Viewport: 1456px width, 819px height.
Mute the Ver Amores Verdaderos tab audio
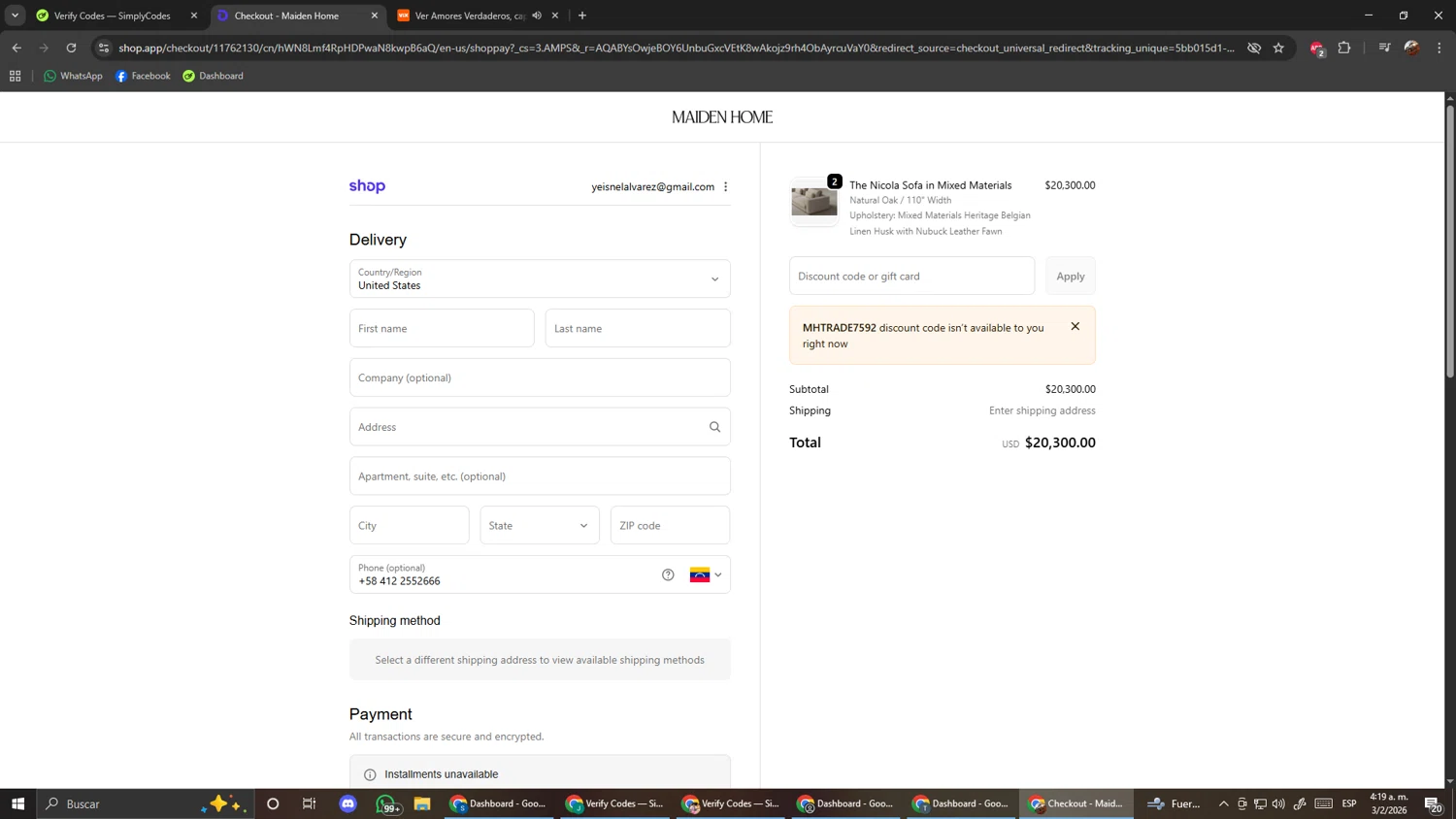click(x=537, y=16)
